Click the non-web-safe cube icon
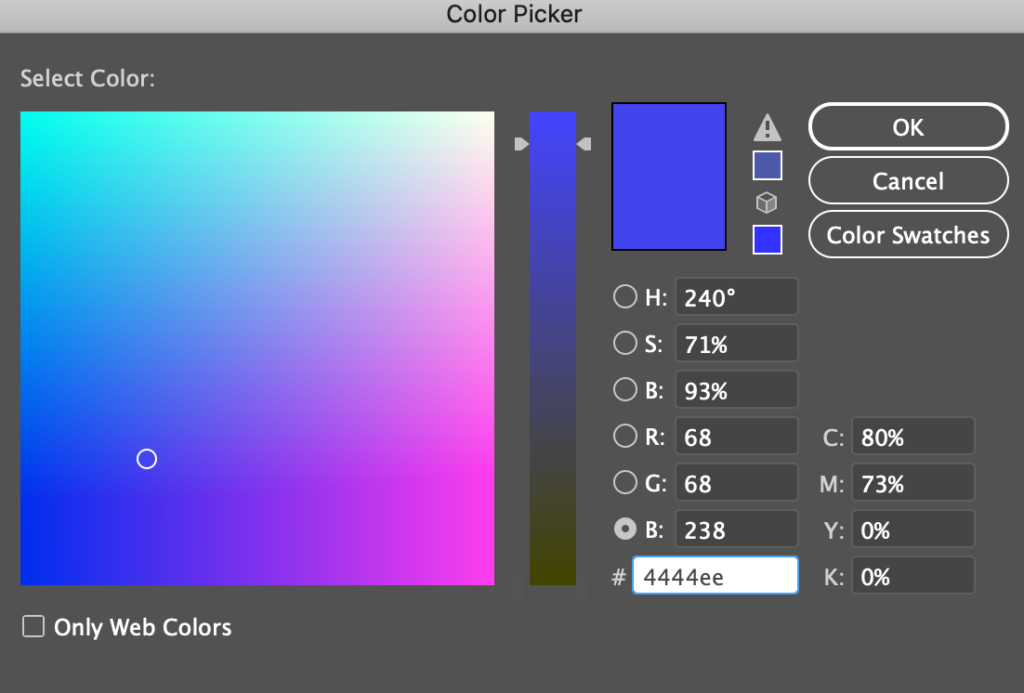This screenshot has height=693, width=1024. pos(767,203)
